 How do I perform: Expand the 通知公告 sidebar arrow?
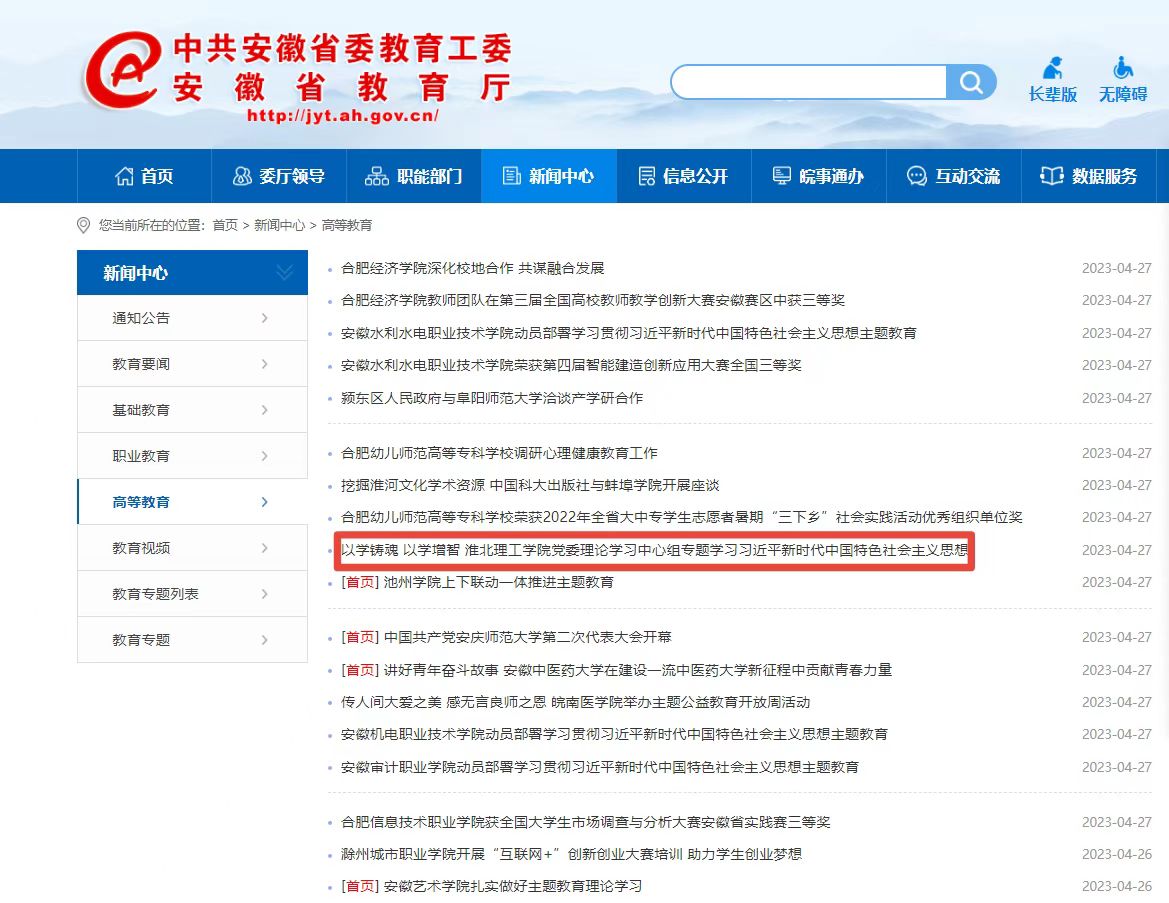click(x=264, y=318)
